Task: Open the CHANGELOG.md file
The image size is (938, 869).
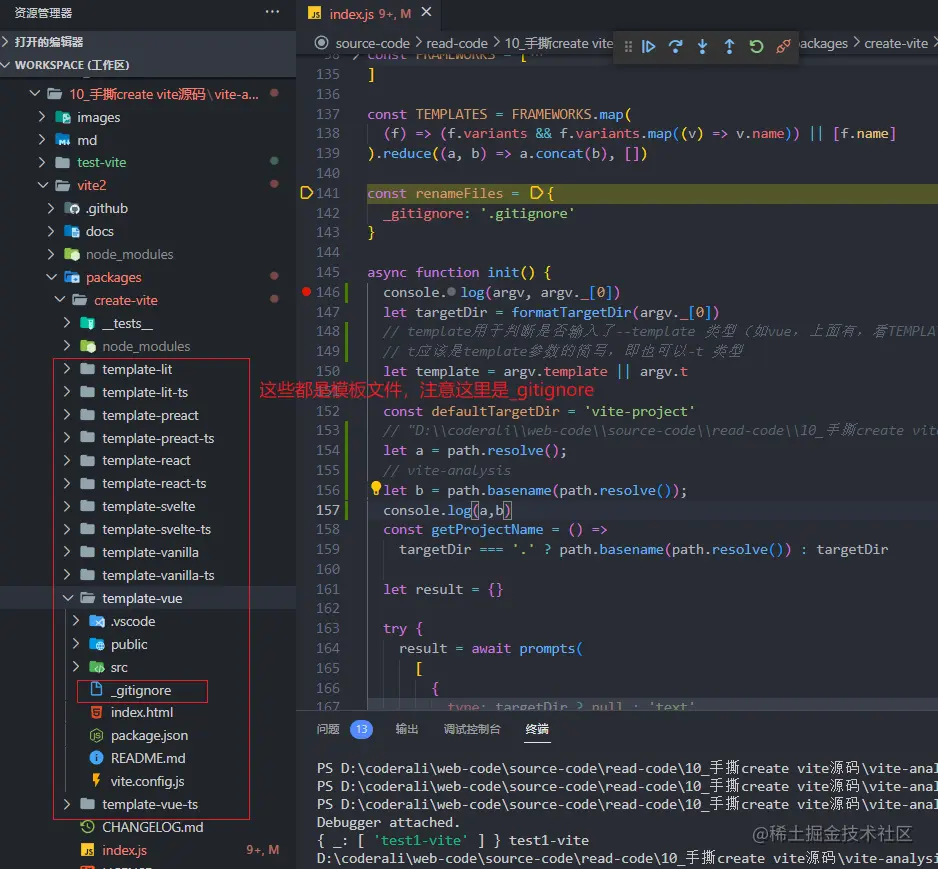Action: coord(153,827)
